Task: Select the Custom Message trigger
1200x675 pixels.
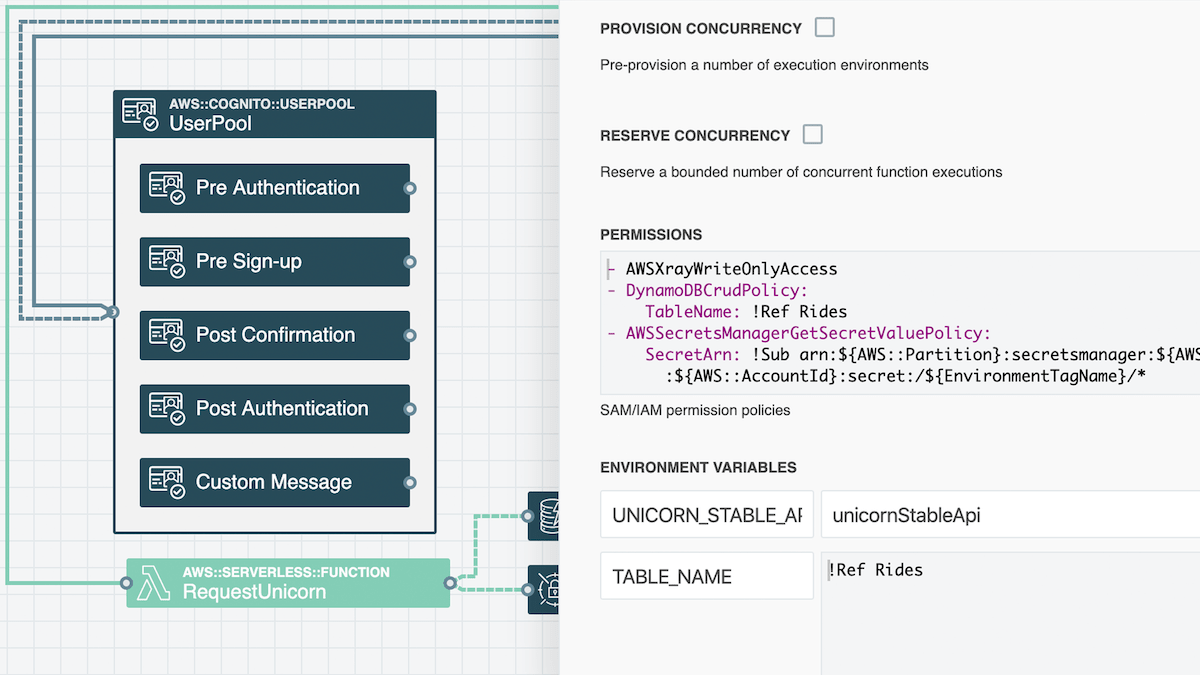Action: (275, 482)
